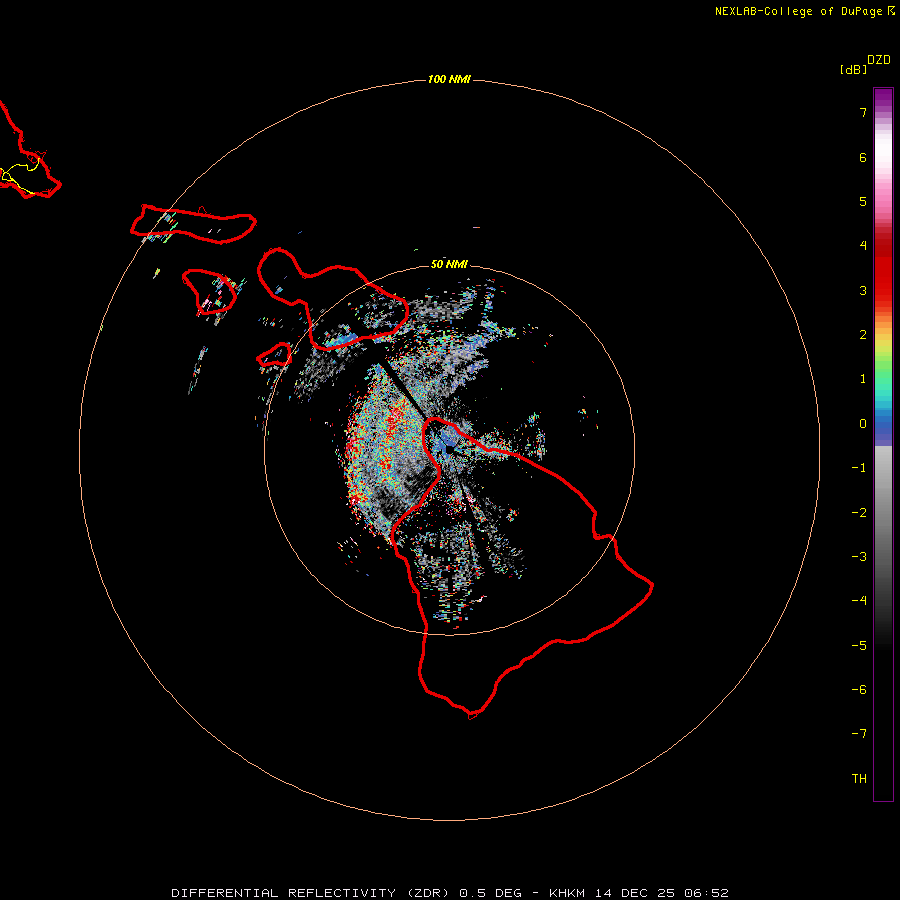Click the TH threshold label
Viewport: 900px width, 900px height.
859,778
